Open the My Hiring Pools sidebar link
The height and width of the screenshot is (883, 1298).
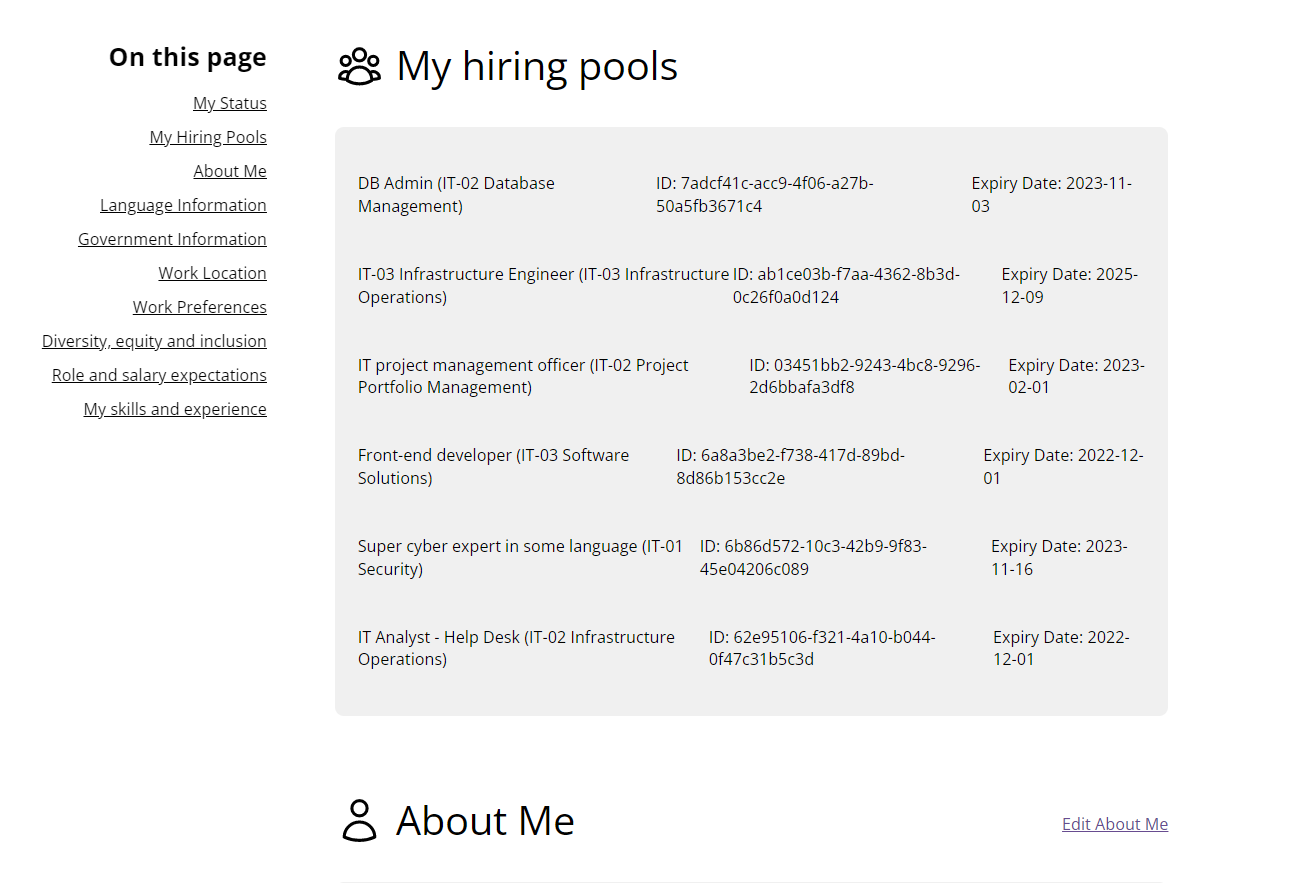coord(207,136)
